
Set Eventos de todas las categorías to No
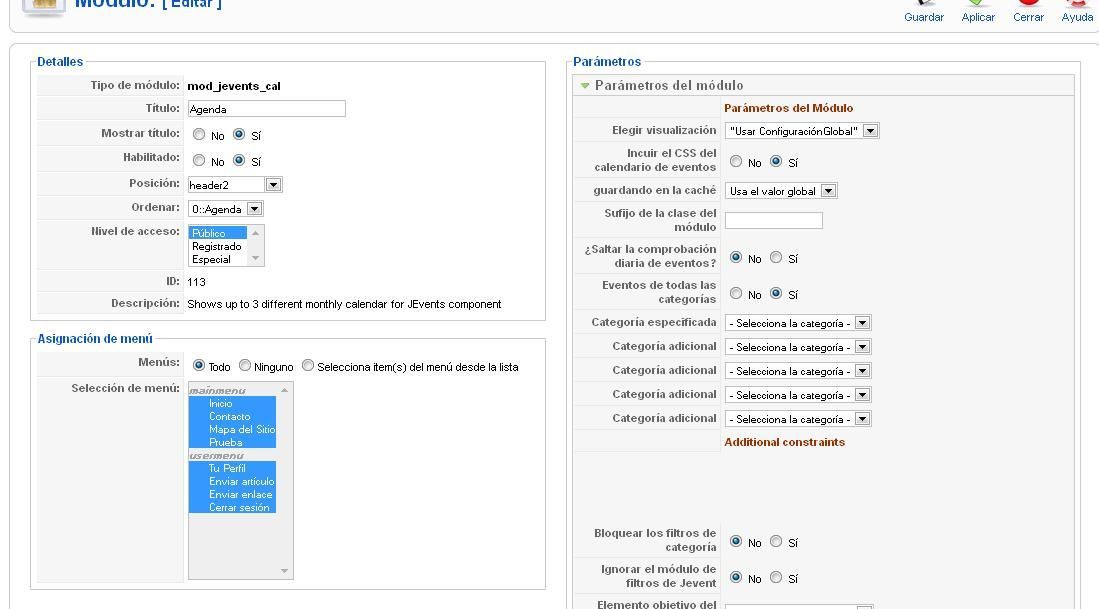[x=736, y=293]
